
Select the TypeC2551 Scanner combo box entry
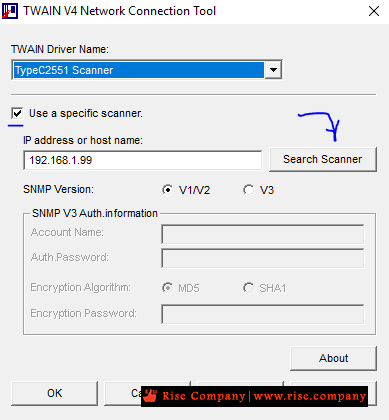coord(139,70)
